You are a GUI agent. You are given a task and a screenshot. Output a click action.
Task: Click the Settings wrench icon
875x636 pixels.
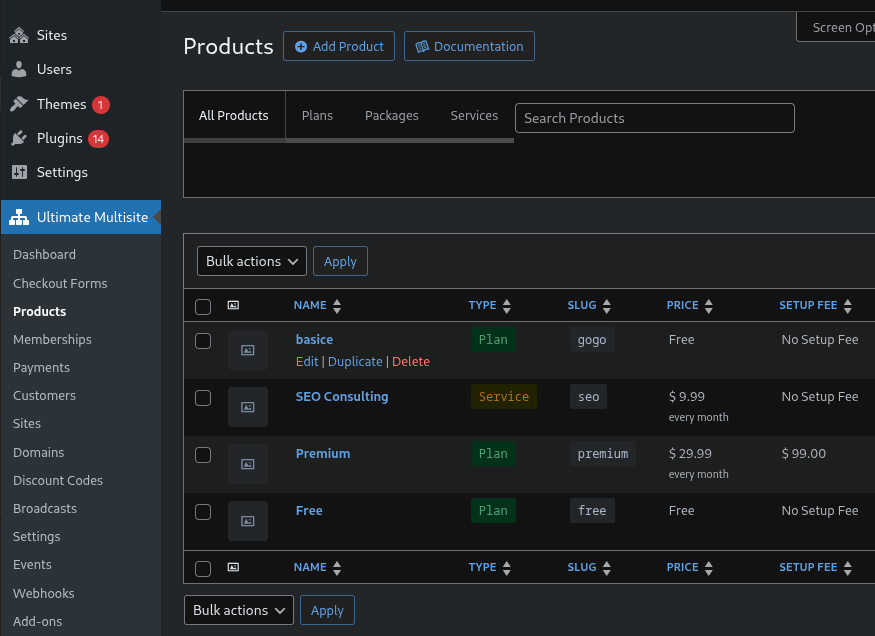point(20,172)
